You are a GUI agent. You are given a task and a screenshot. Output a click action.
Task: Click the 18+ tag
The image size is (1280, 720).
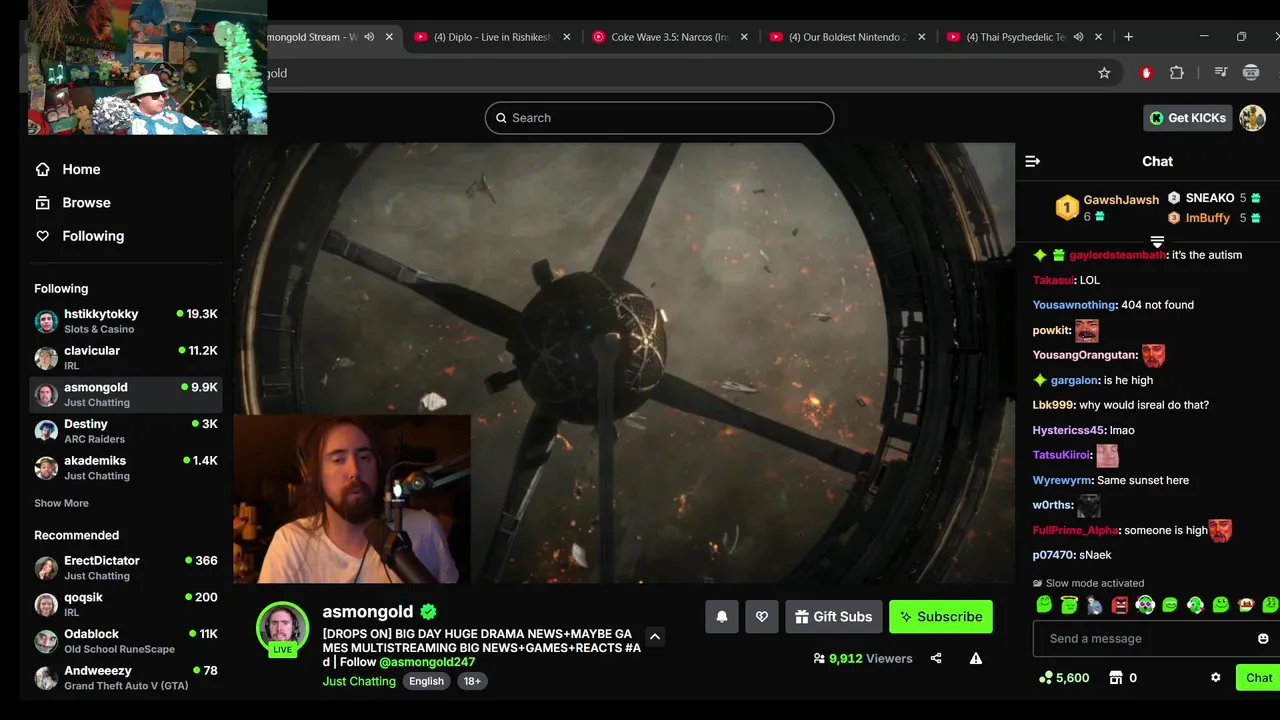(x=472, y=681)
